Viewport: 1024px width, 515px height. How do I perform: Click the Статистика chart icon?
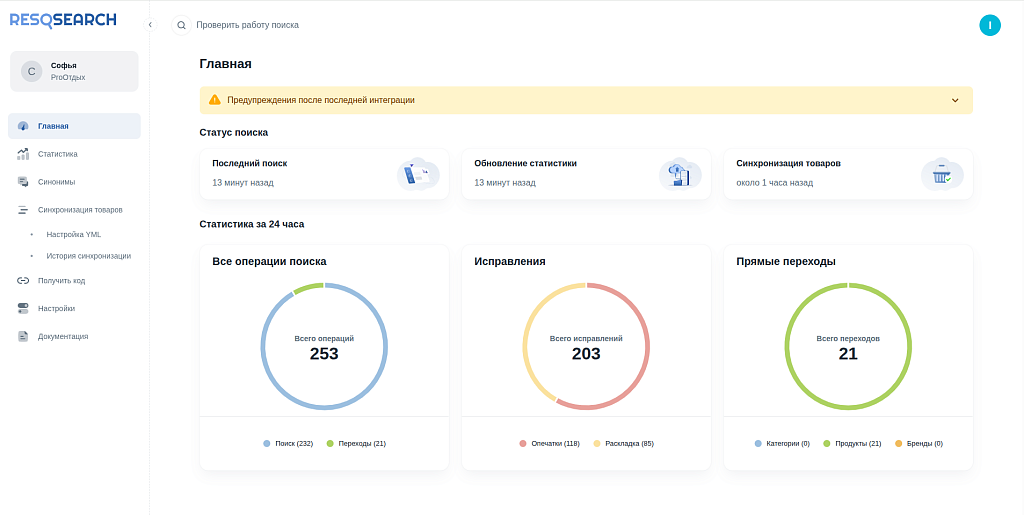pyautogui.click(x=23, y=154)
